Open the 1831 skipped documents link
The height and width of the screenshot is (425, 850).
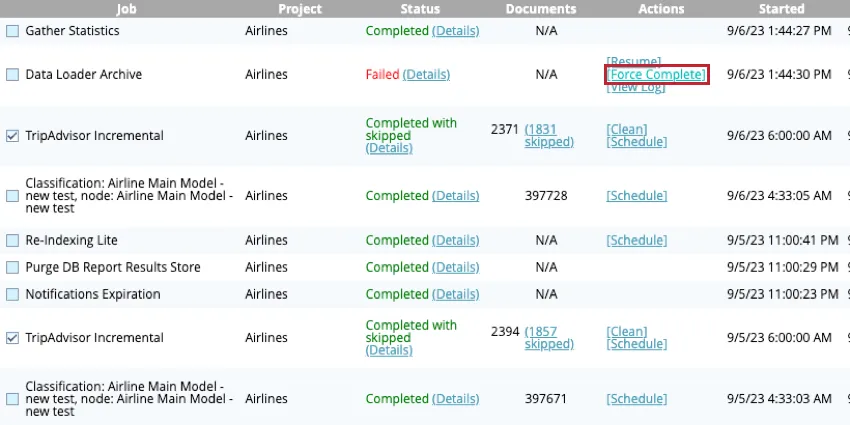click(x=549, y=135)
